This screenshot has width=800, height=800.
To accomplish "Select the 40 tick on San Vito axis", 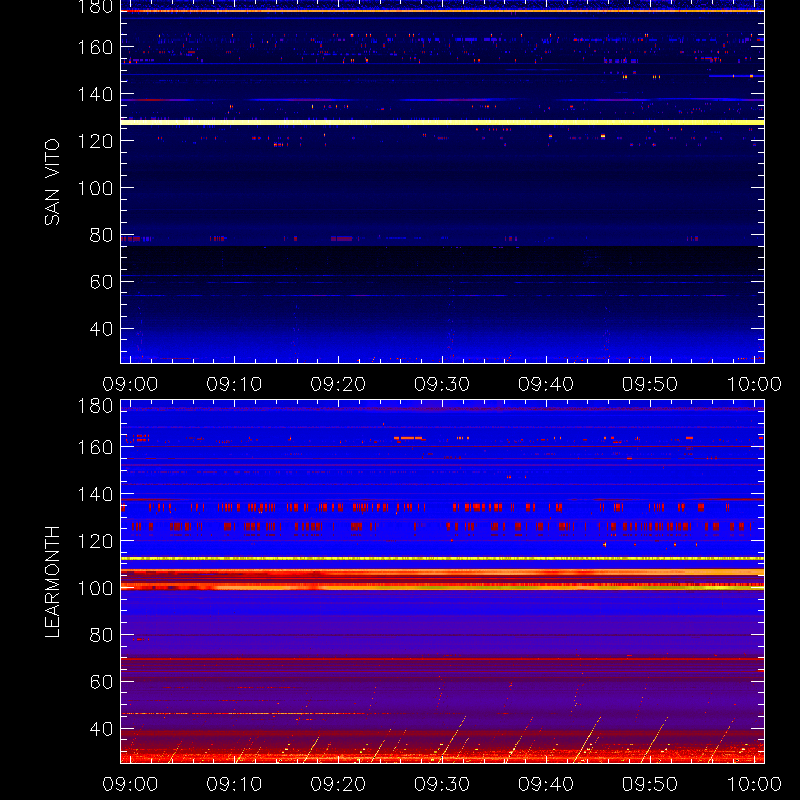I will 101,329.
